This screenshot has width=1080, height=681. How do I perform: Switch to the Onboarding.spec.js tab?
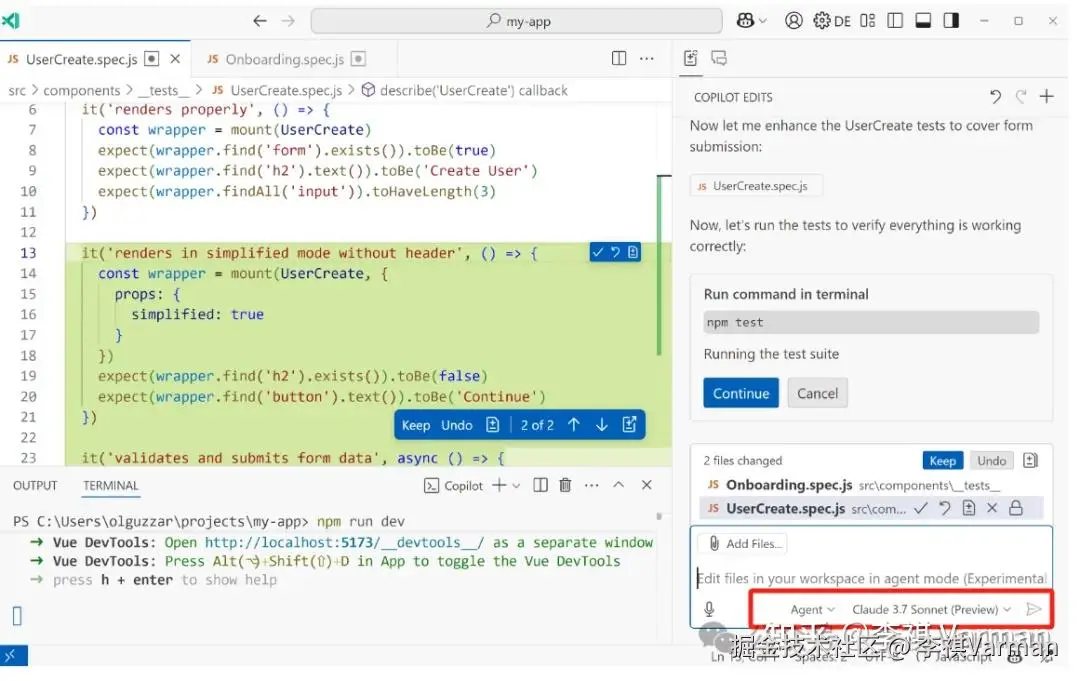pyautogui.click(x=284, y=59)
